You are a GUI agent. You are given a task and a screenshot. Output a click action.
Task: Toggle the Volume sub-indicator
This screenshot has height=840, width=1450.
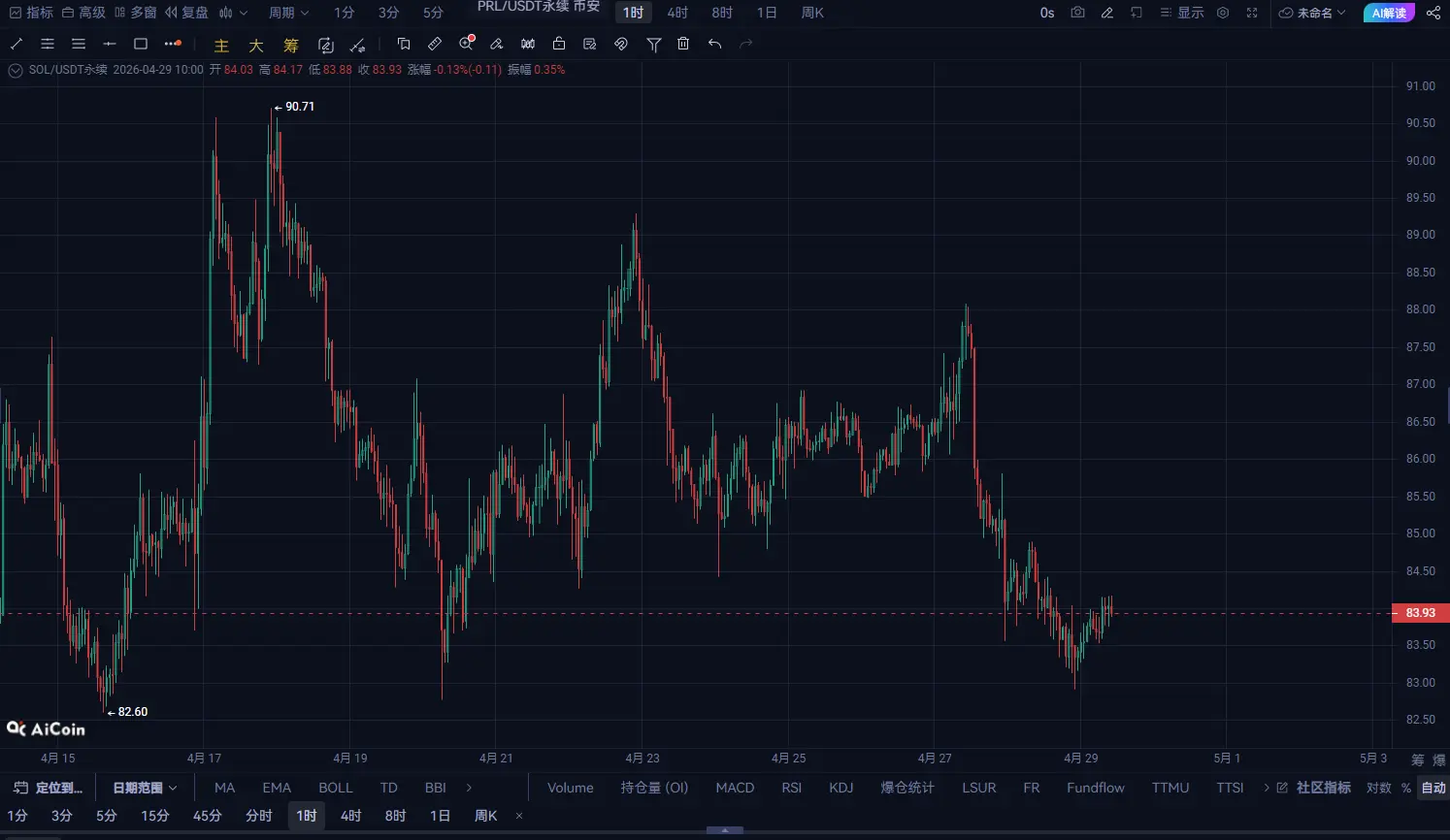point(571,788)
